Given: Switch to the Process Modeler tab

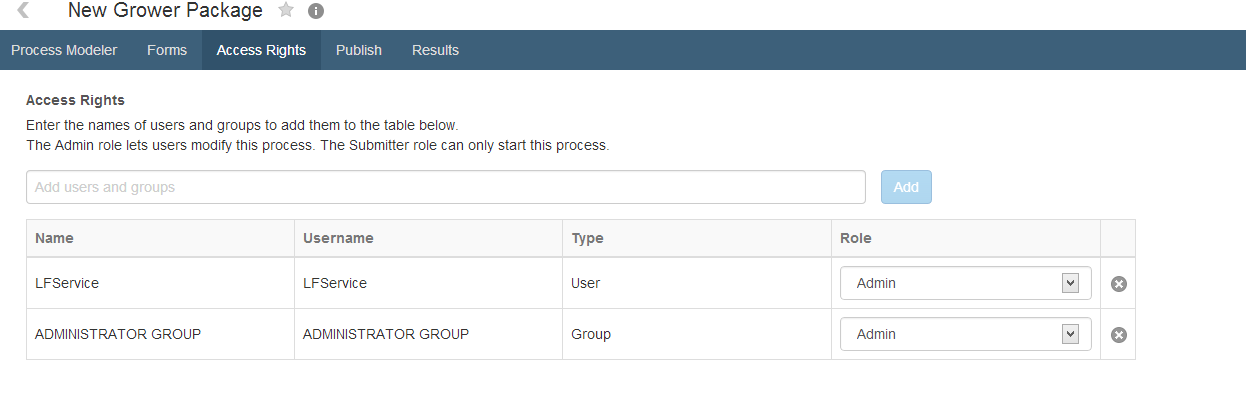Looking at the screenshot, I should pyautogui.click(x=64, y=50).
